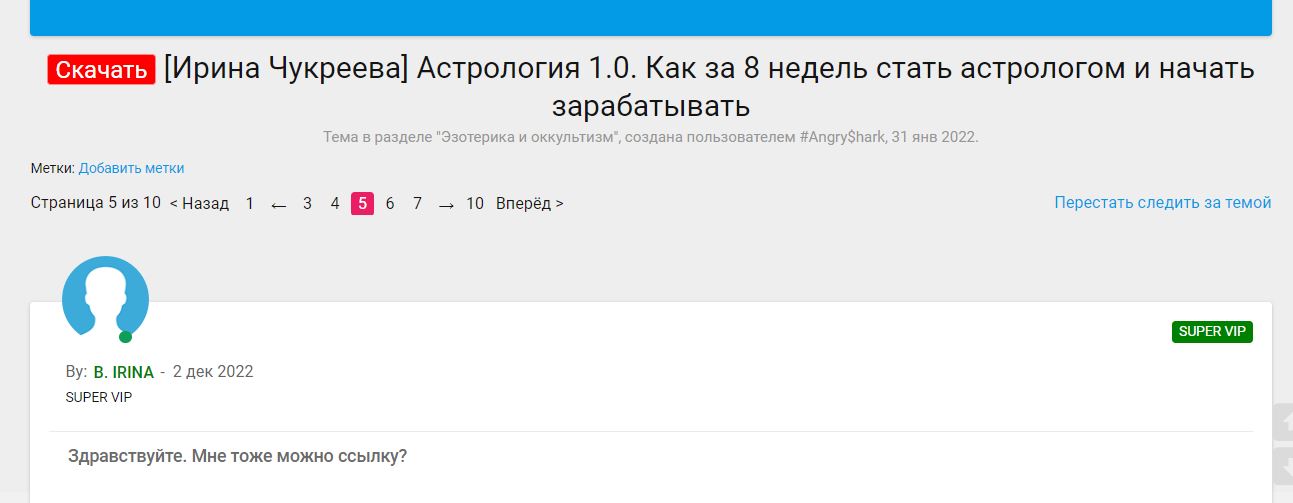Select page 6 in pagination
1293x503 pixels.
coord(390,203)
